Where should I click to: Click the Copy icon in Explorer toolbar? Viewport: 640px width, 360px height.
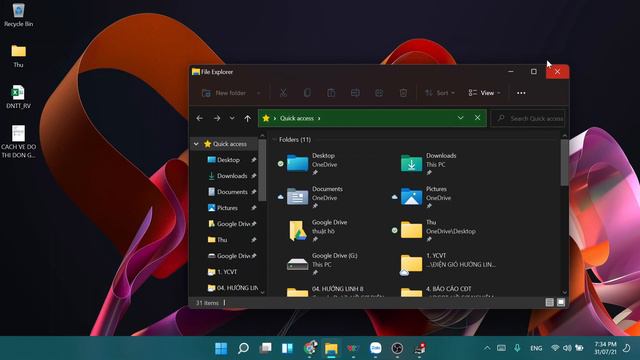[x=307, y=93]
